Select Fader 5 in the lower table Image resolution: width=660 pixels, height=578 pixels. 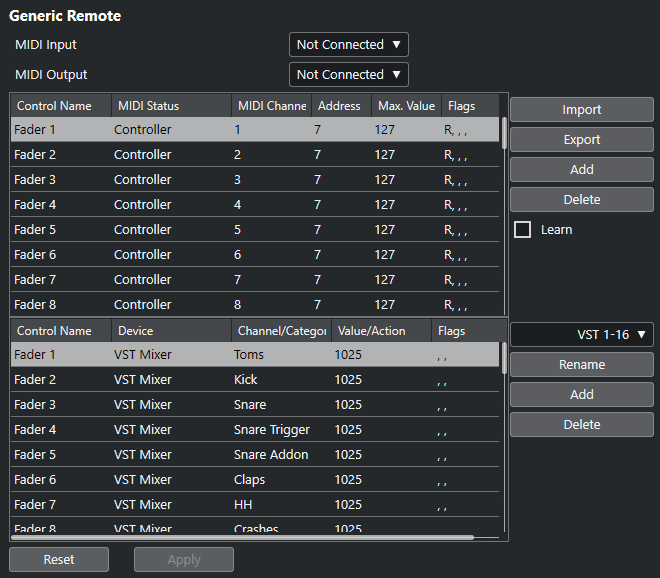[255, 455]
